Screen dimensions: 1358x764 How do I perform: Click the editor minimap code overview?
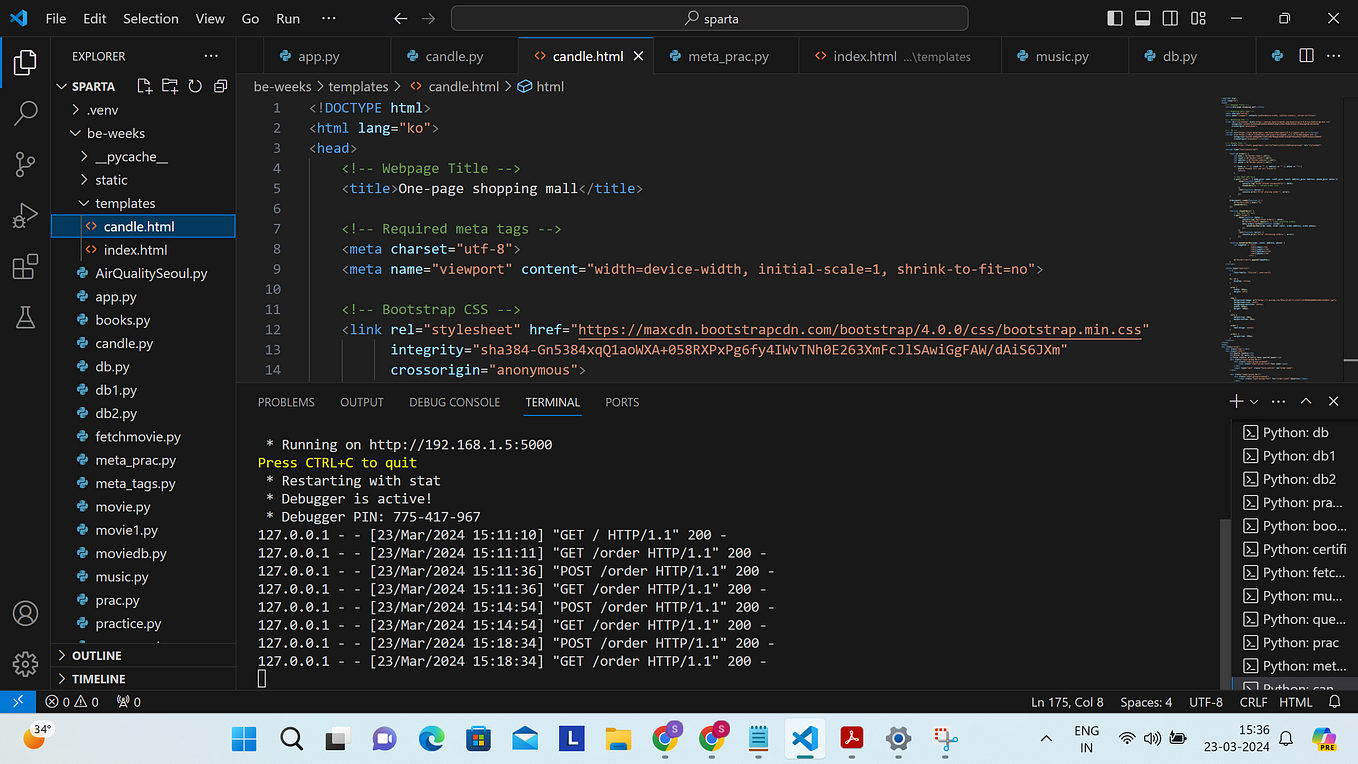(1280, 240)
